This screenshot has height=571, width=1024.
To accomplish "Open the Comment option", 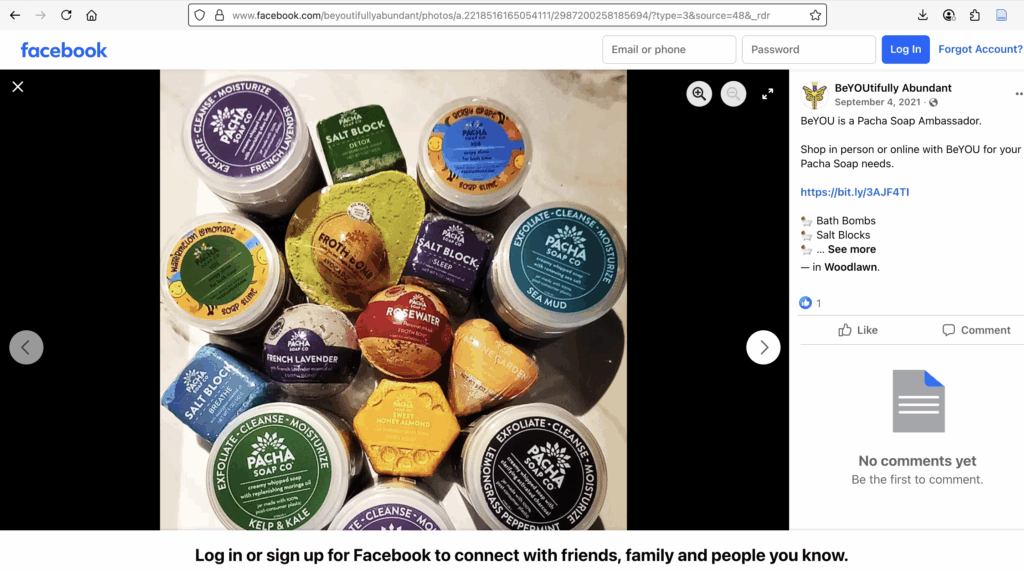I will pos(976,330).
